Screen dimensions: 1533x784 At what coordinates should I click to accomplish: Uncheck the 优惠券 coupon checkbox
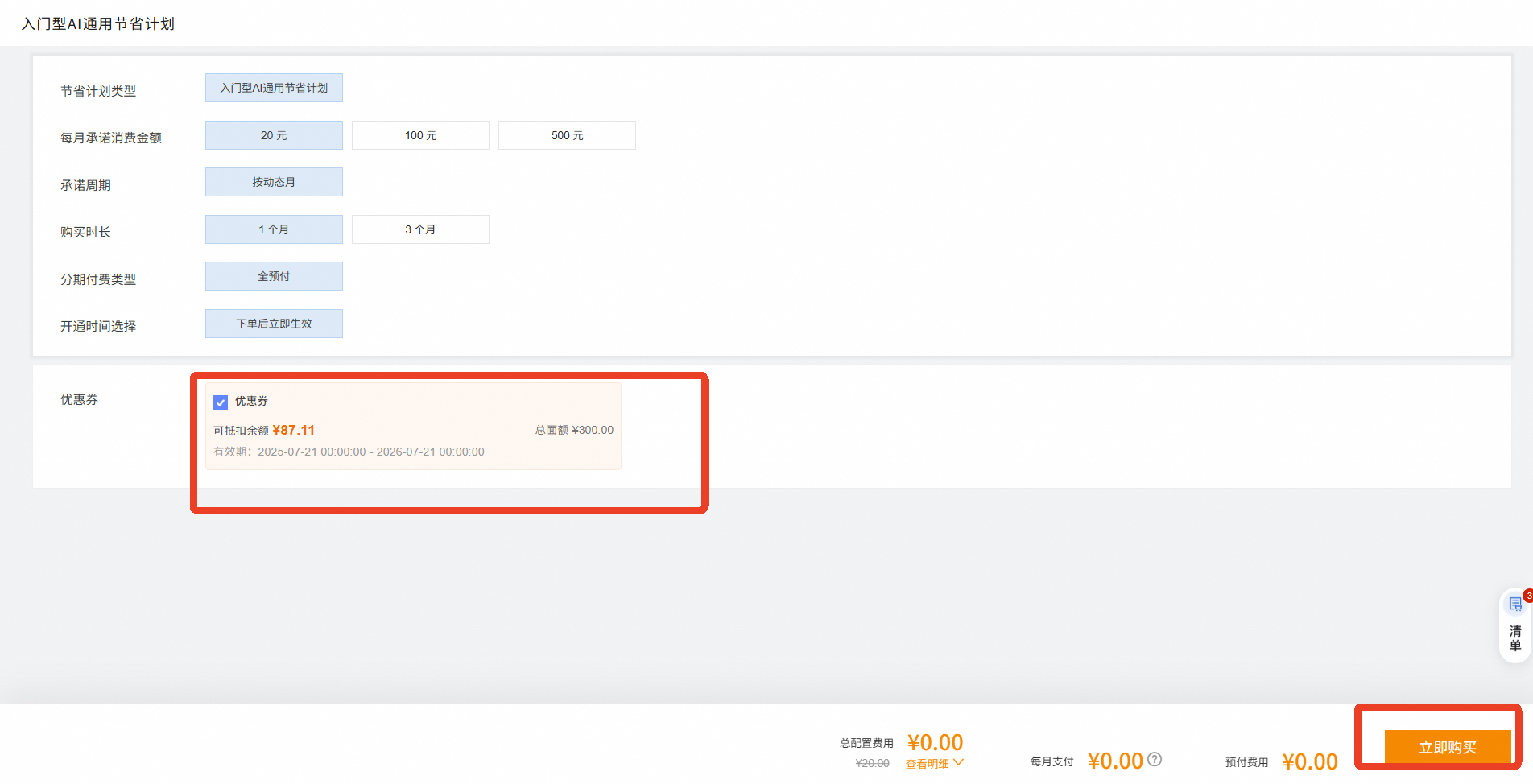[221, 402]
